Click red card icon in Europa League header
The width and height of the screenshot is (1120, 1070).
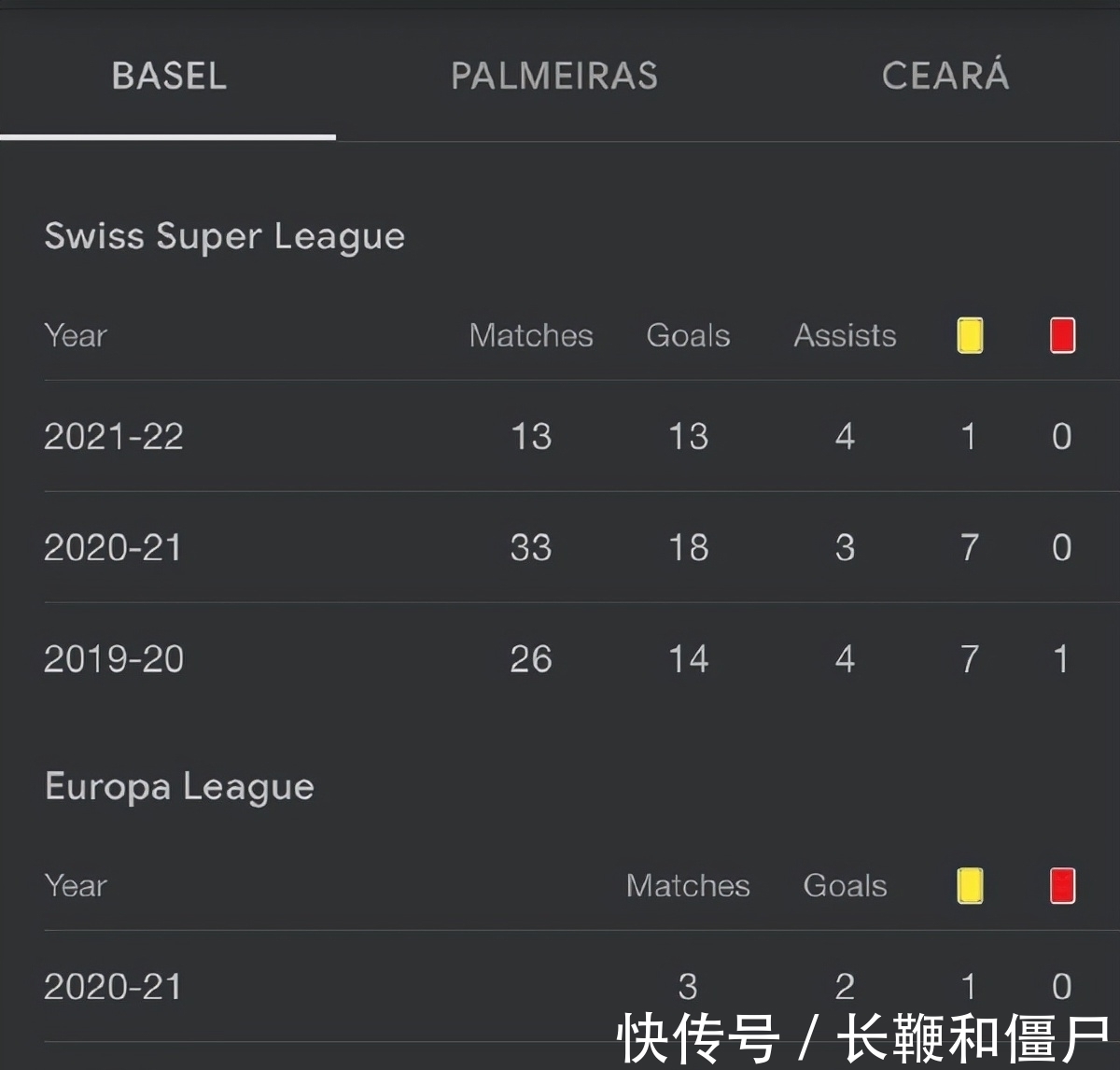[x=1062, y=885]
